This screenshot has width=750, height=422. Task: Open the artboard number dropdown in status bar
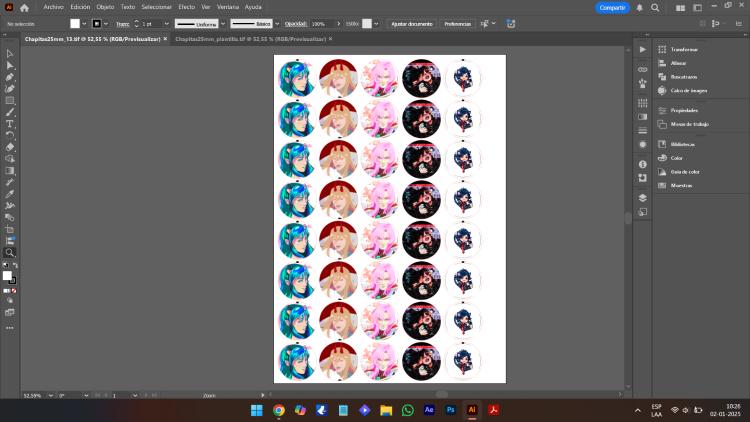[x=135, y=396]
